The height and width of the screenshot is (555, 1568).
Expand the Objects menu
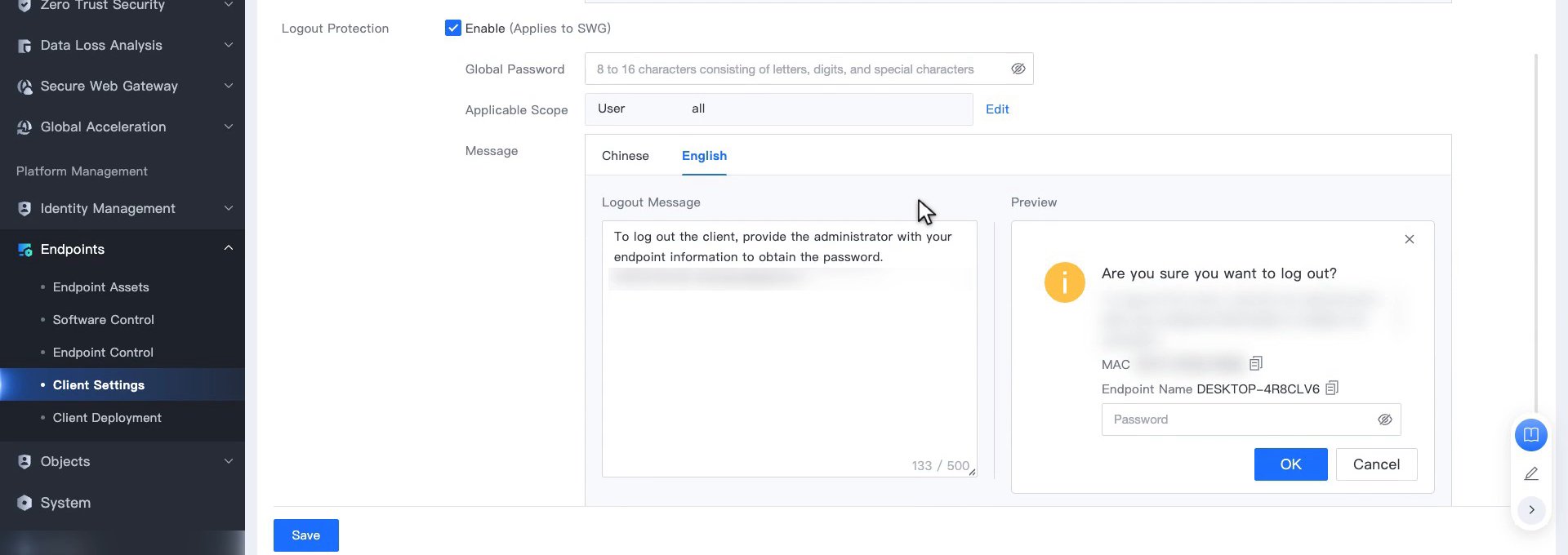(229, 461)
